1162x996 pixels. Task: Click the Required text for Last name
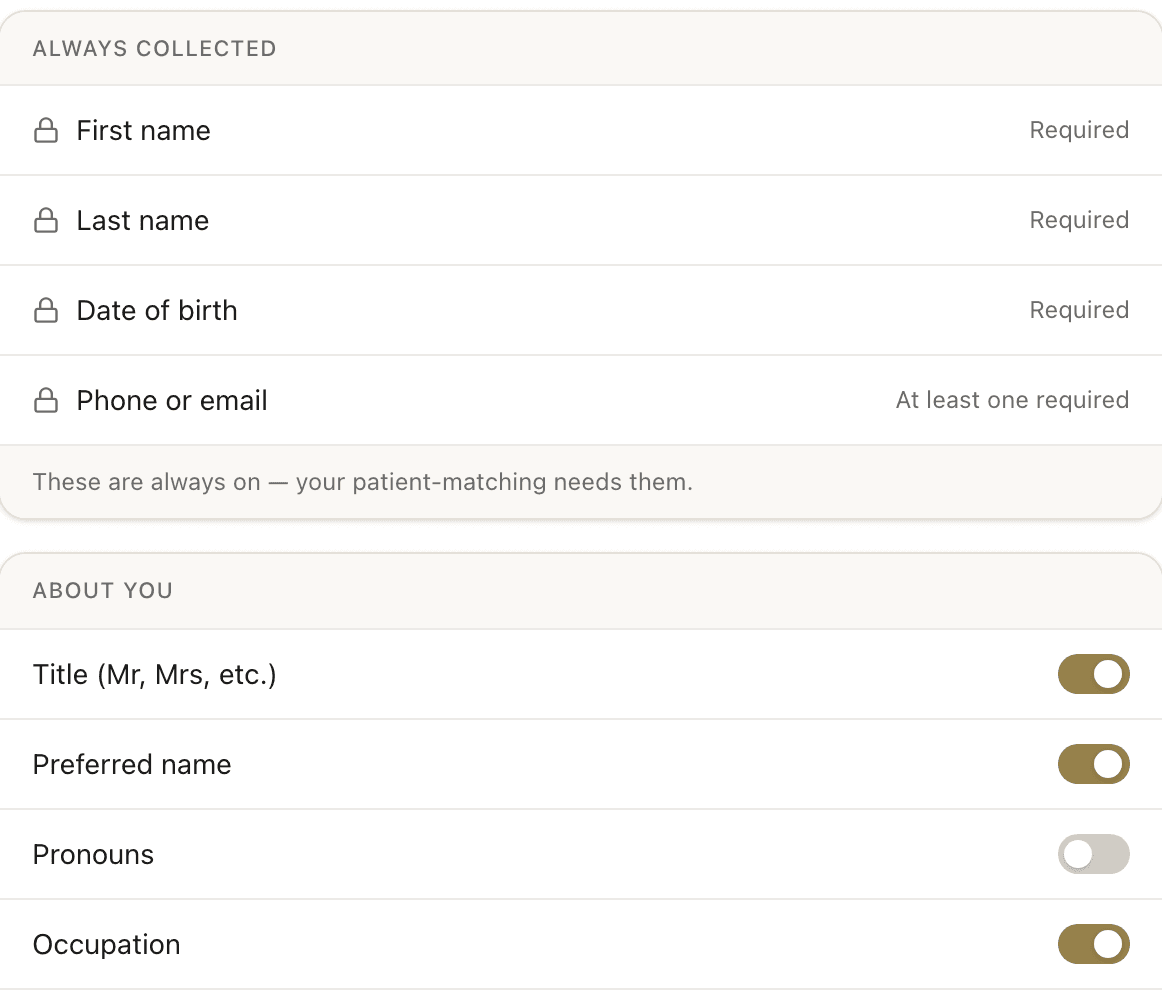tap(1079, 220)
